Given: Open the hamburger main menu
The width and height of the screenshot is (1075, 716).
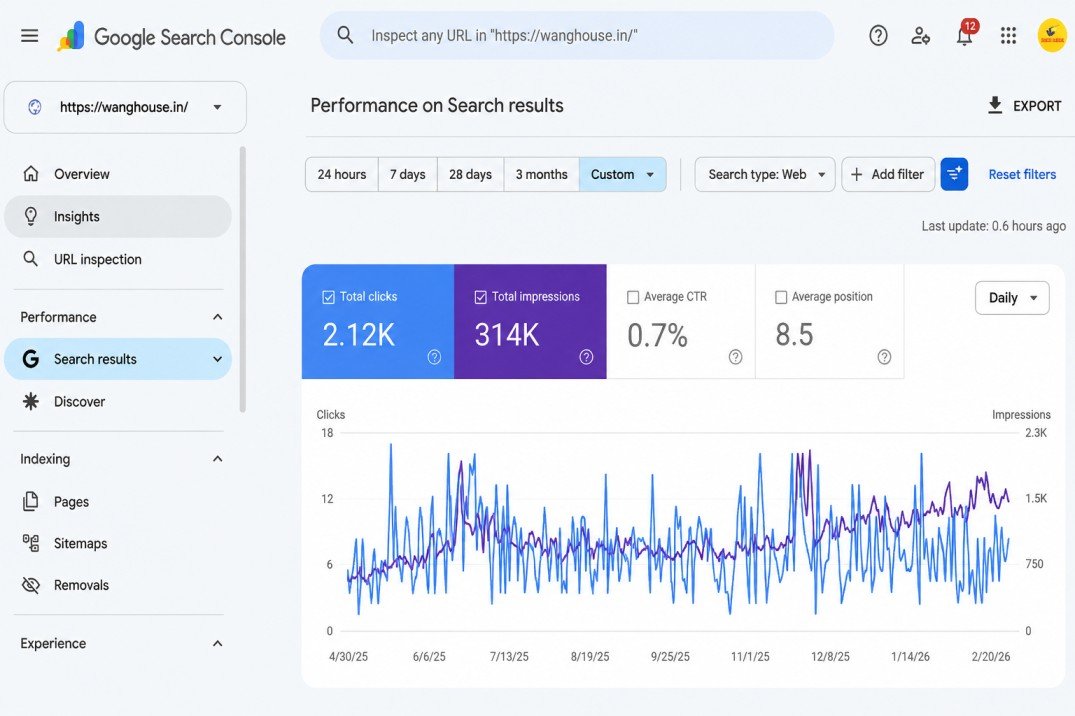Looking at the screenshot, I should click(x=29, y=36).
